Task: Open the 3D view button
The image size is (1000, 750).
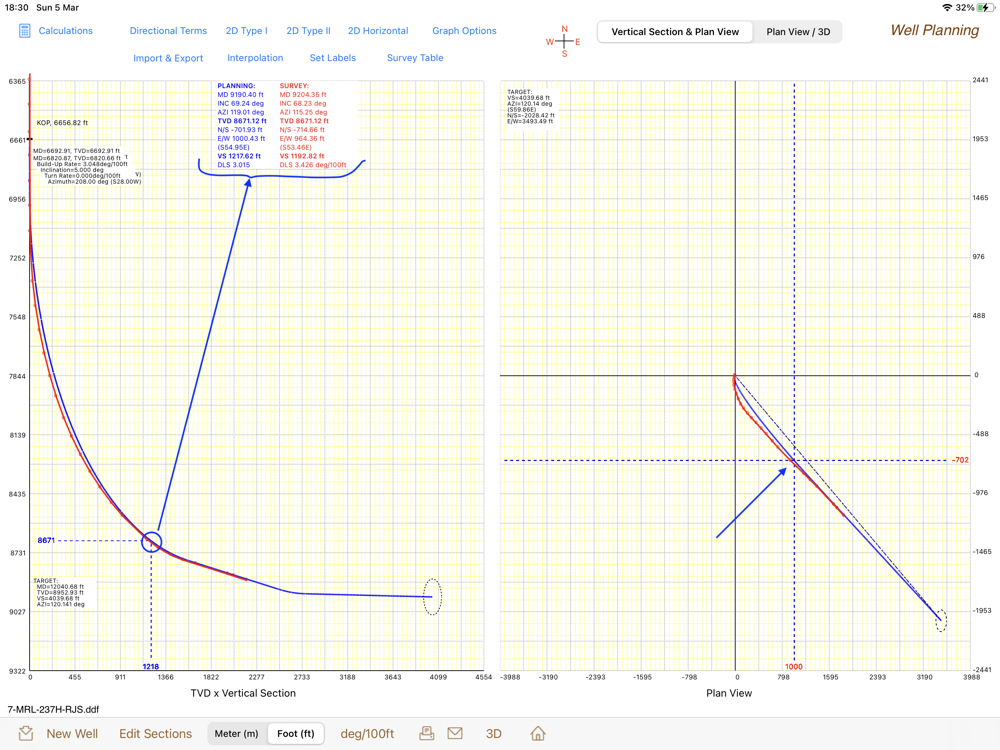Action: [494, 733]
